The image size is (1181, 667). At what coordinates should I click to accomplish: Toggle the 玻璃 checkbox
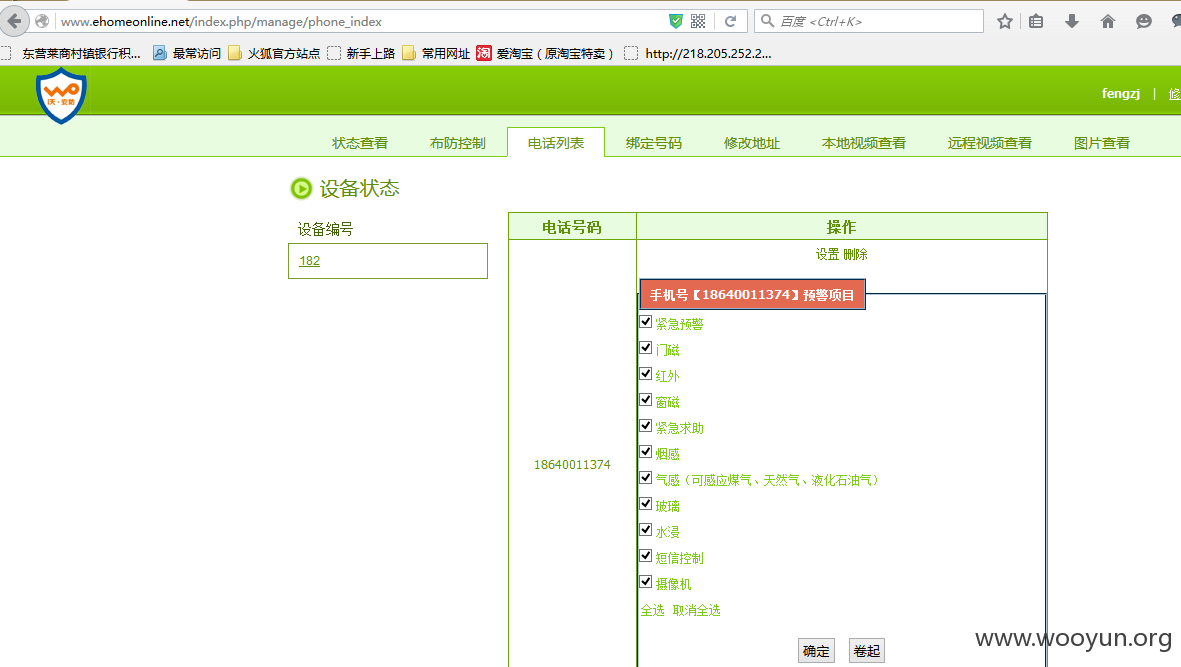pyautogui.click(x=645, y=504)
